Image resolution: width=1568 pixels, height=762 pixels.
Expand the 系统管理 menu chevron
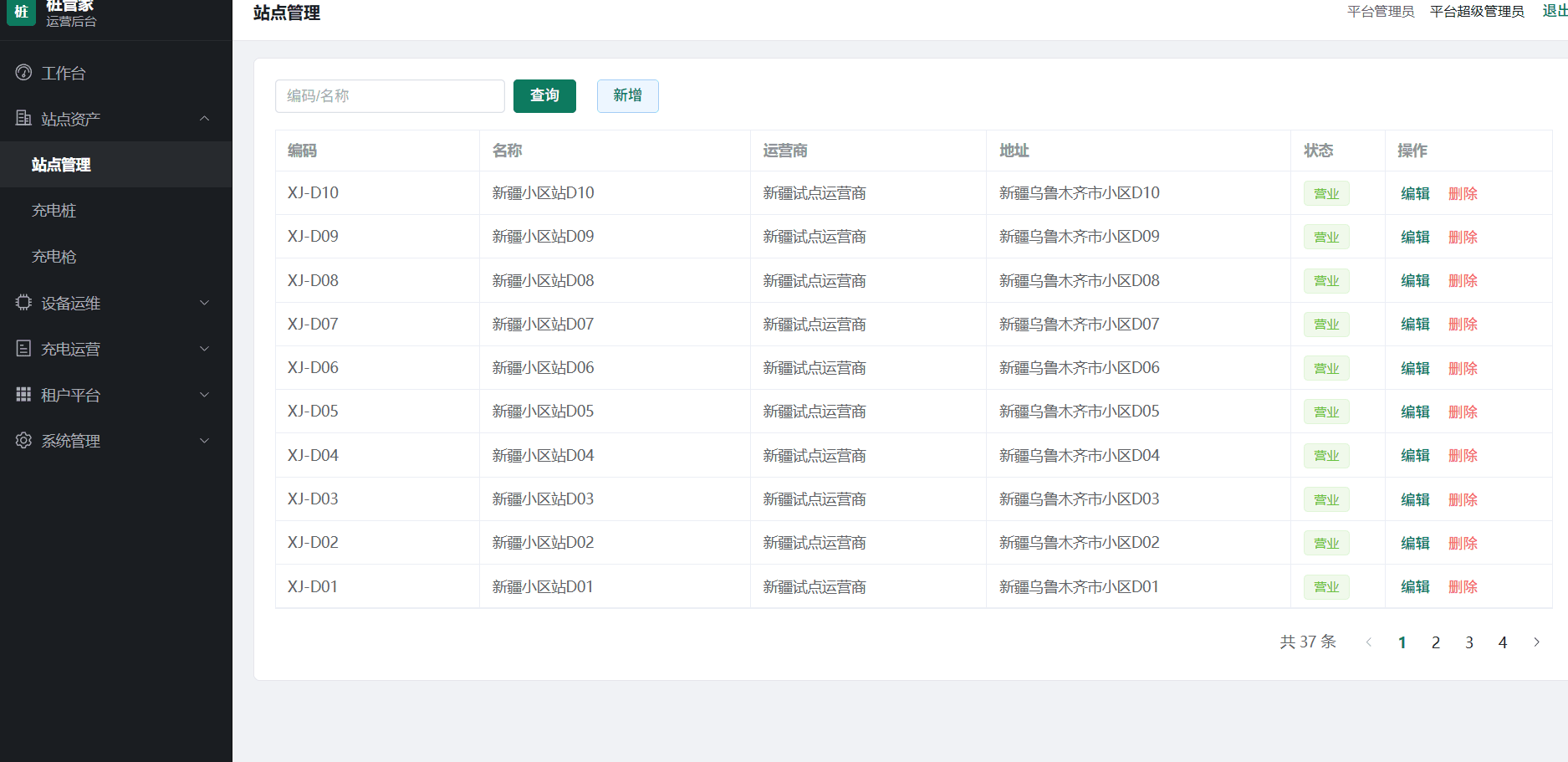coord(204,441)
